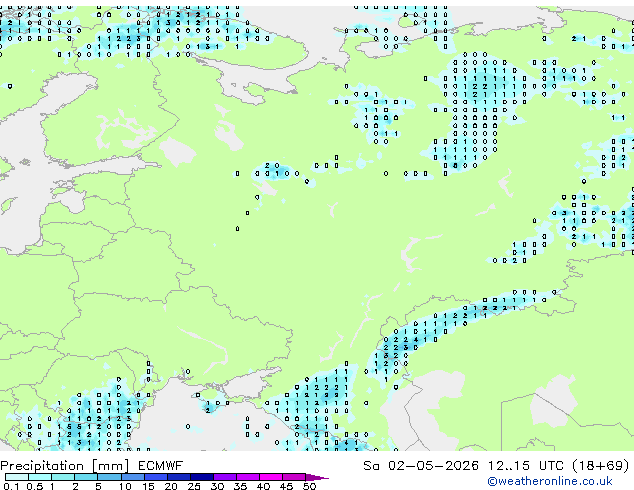Viewport: 634px width, 490px height.
Task: Click the legend value '0.1'
Action: tap(11, 486)
